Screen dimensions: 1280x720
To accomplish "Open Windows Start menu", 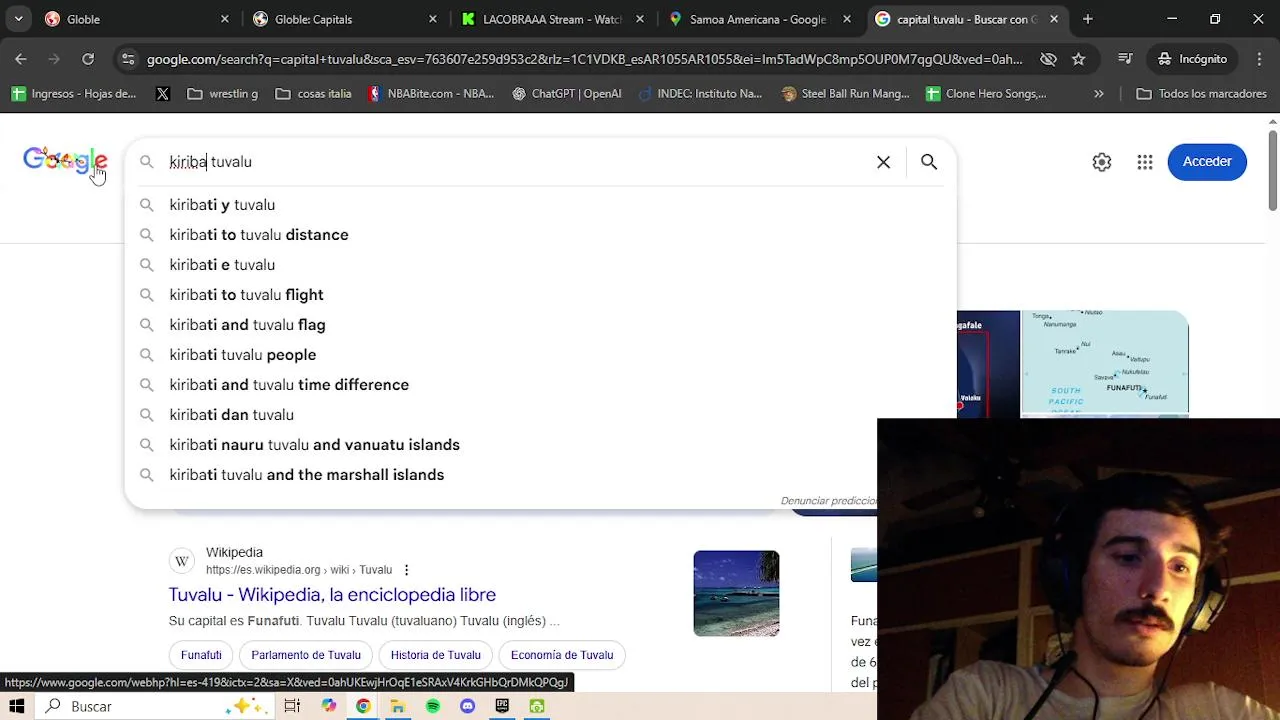I will [16, 706].
